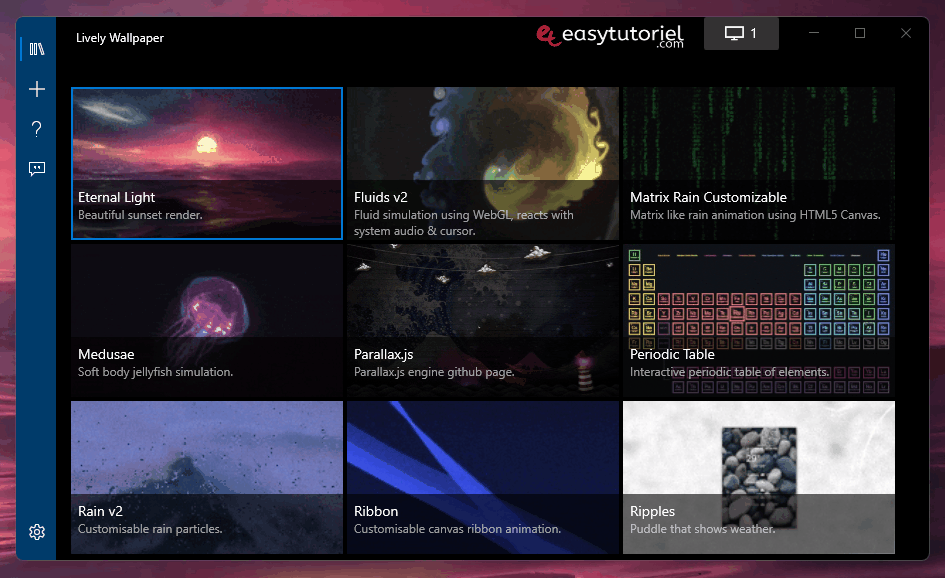
Task: Select the Medusae jellyfish wallpaper
Action: tap(207, 320)
